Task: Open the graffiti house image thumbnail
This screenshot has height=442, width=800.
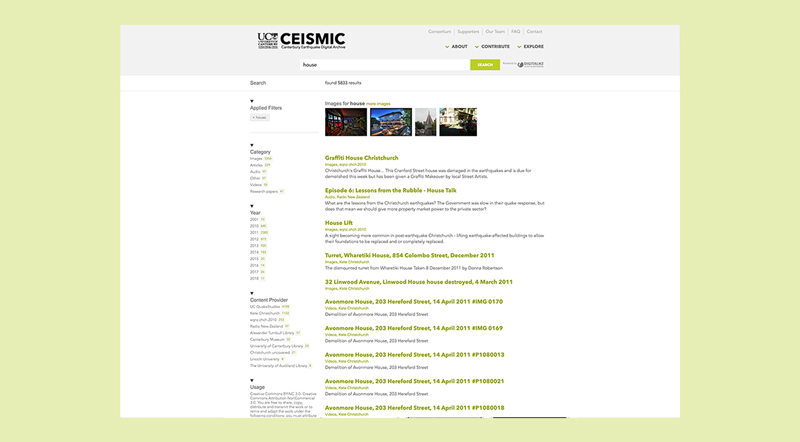Action: pyautogui.click(x=346, y=122)
